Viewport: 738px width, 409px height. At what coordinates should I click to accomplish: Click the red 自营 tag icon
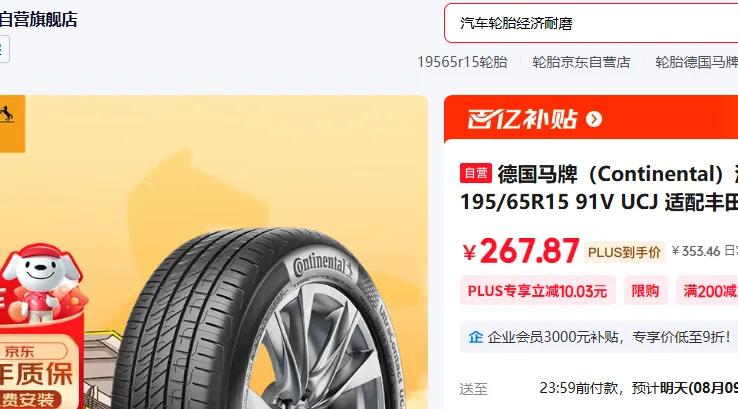476,173
